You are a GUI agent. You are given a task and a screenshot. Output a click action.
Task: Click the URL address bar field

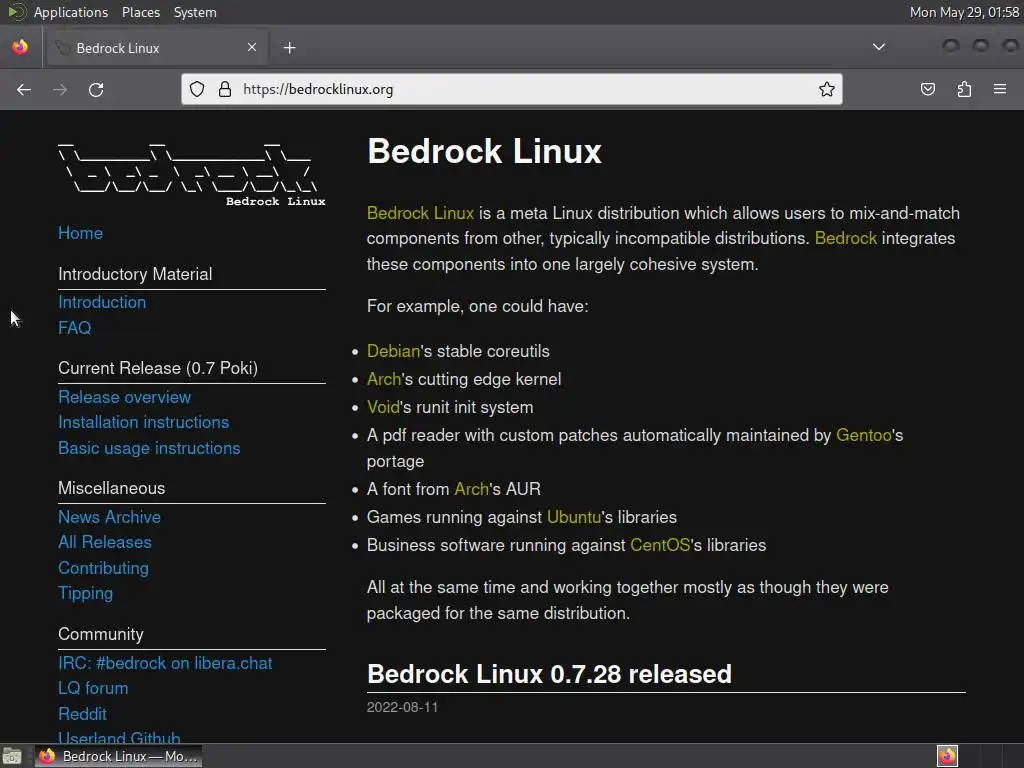coord(520,89)
